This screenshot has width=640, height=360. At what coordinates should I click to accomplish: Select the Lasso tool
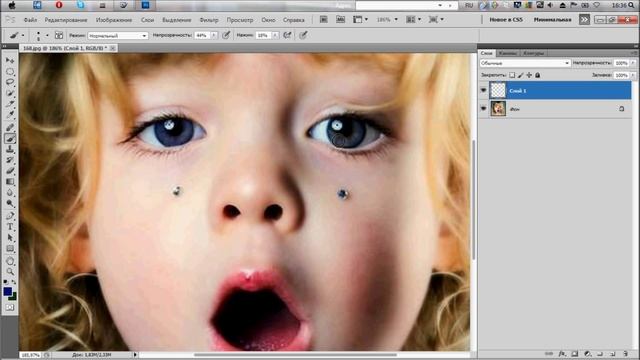click(x=10, y=82)
